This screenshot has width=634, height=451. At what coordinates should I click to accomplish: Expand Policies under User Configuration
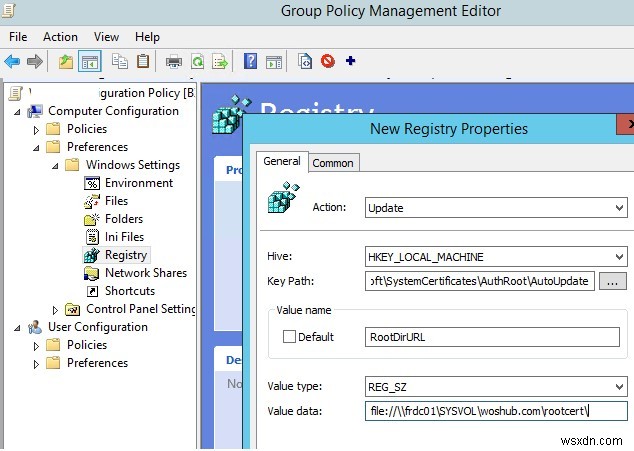(x=36, y=346)
